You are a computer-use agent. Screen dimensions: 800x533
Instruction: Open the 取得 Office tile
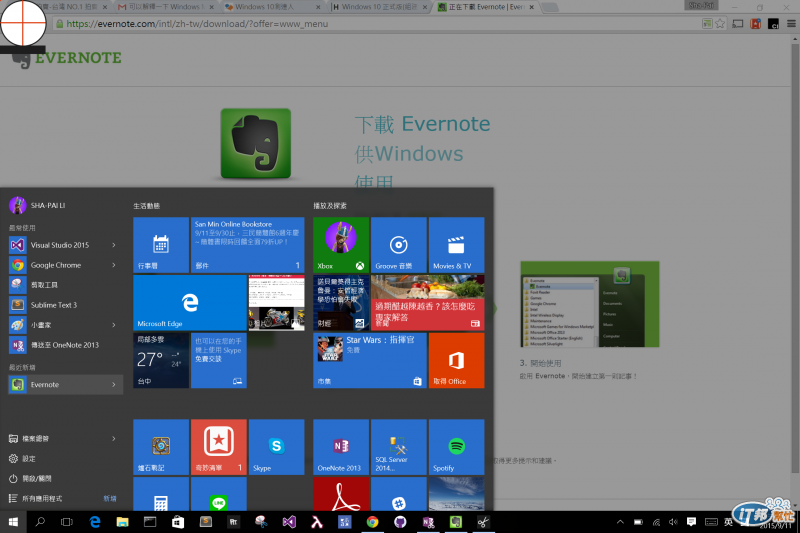(456, 360)
